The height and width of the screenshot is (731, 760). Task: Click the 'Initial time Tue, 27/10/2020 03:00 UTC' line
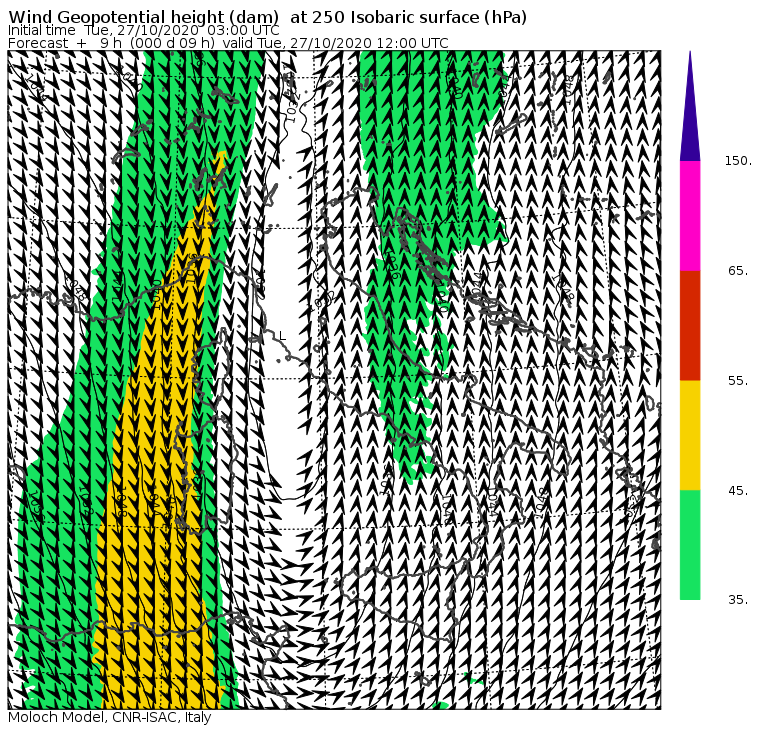pos(143,30)
